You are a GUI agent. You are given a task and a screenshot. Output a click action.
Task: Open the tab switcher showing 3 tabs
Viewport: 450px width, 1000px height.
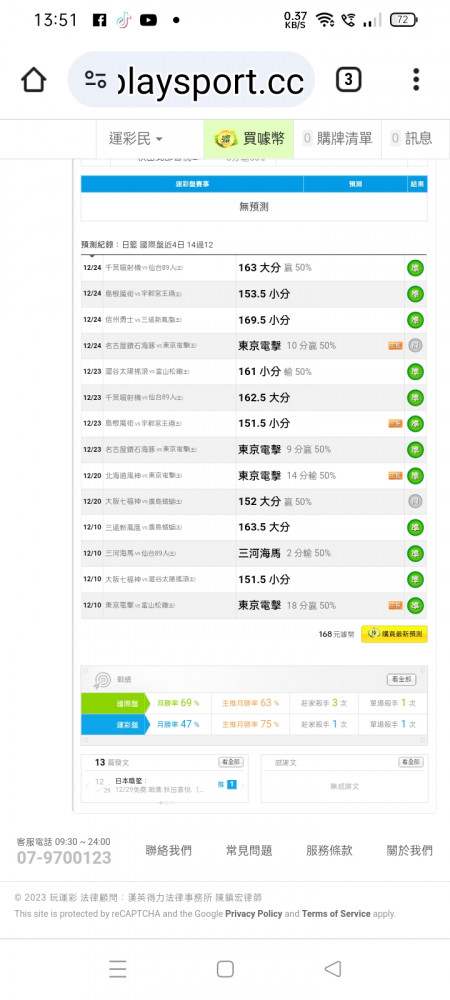[x=348, y=80]
